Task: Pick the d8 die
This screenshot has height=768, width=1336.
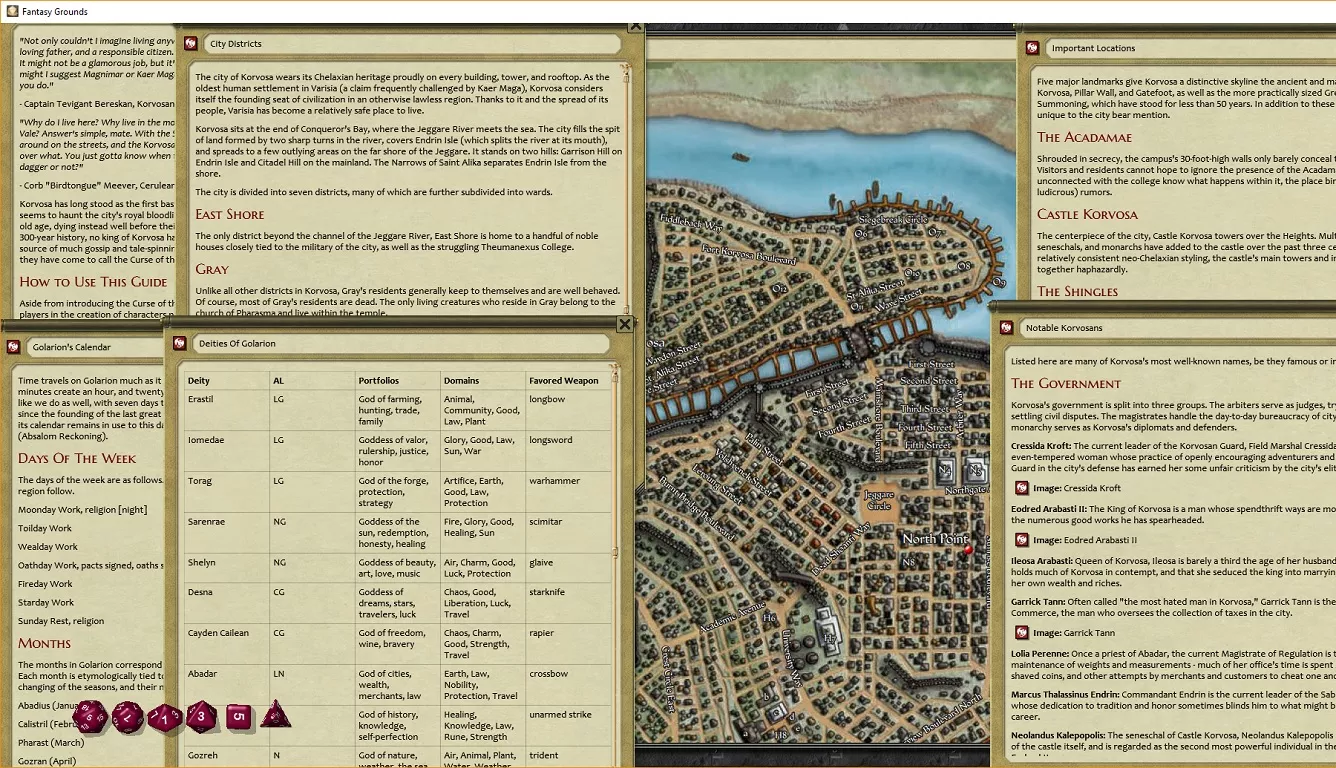Action: pos(201,716)
